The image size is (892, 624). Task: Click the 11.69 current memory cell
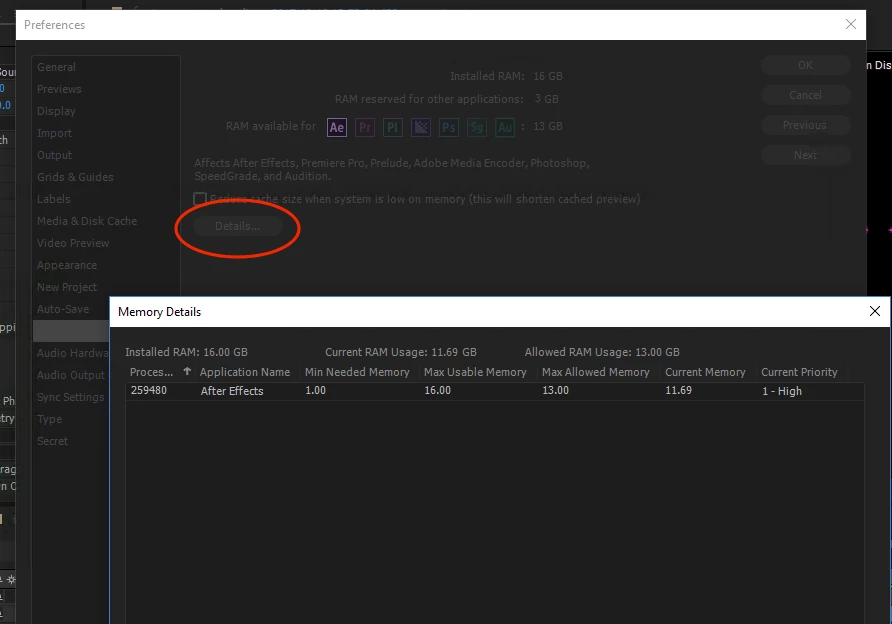[679, 390]
